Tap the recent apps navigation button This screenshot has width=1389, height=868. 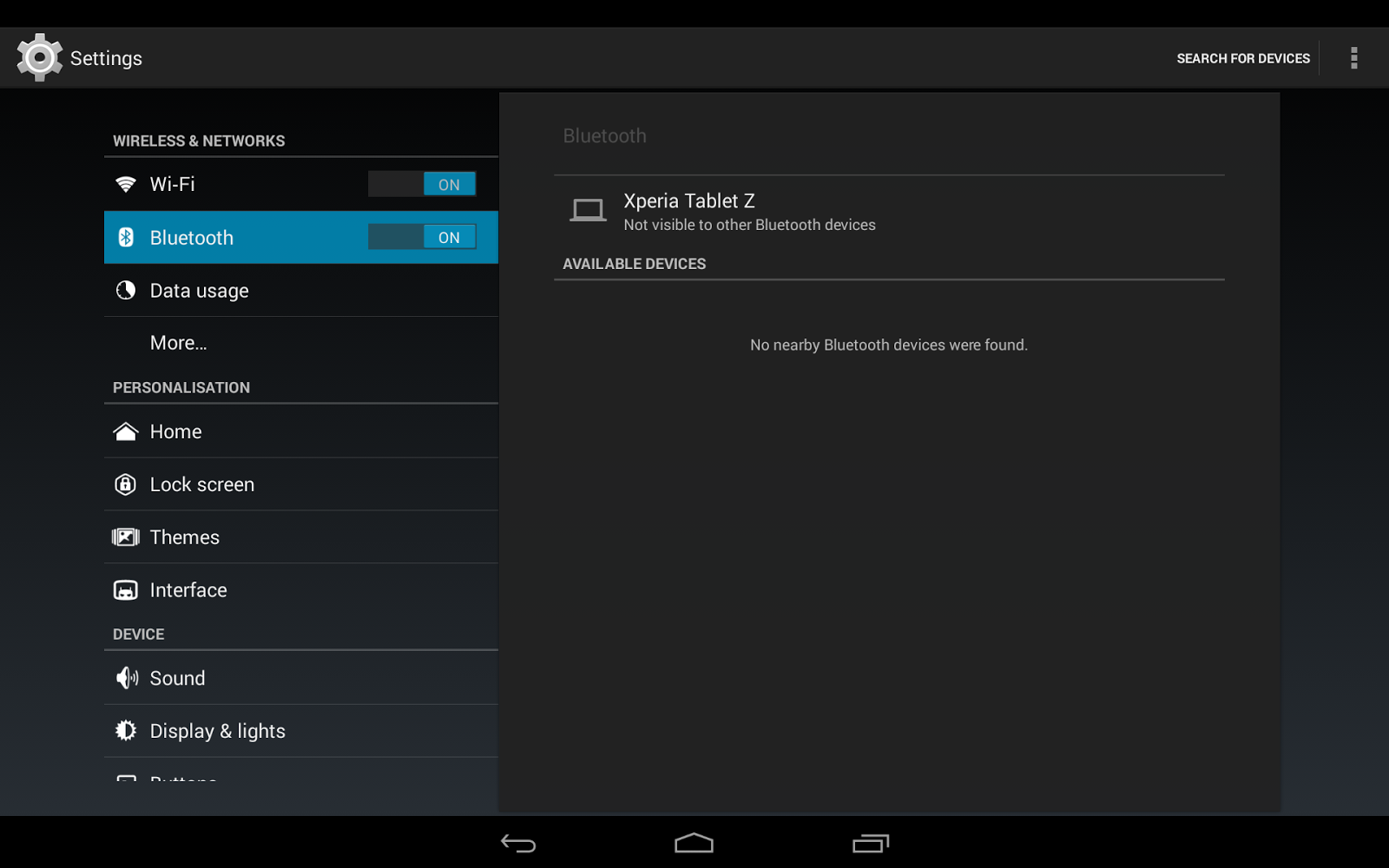click(x=871, y=843)
